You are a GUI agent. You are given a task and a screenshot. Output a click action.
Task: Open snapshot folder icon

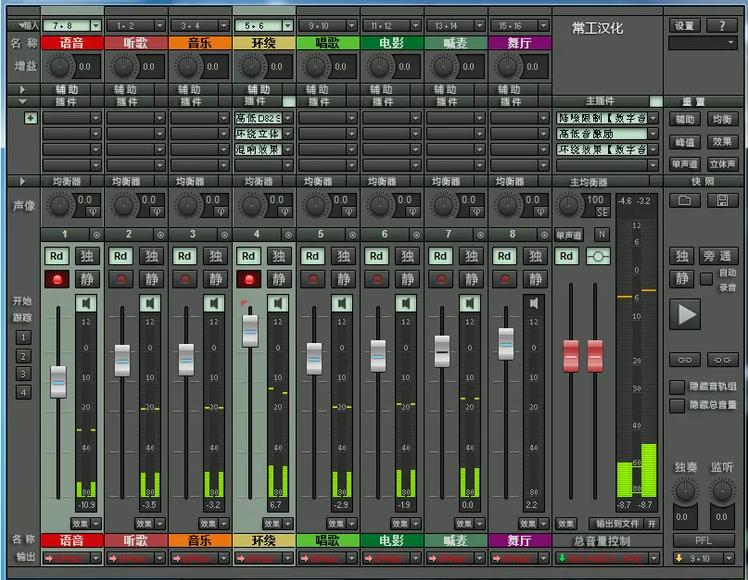pyautogui.click(x=685, y=200)
